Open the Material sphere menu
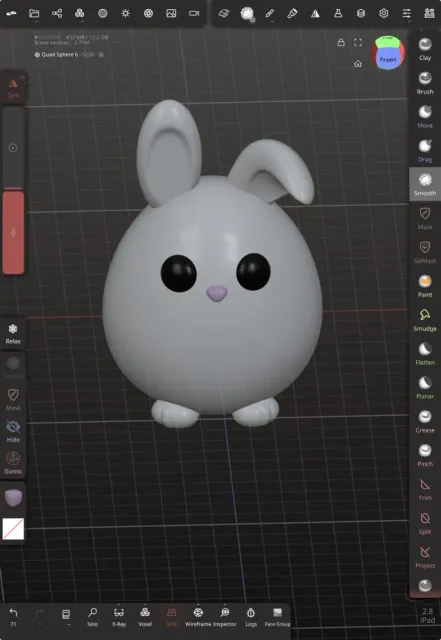441x640 pixels. tap(102, 13)
